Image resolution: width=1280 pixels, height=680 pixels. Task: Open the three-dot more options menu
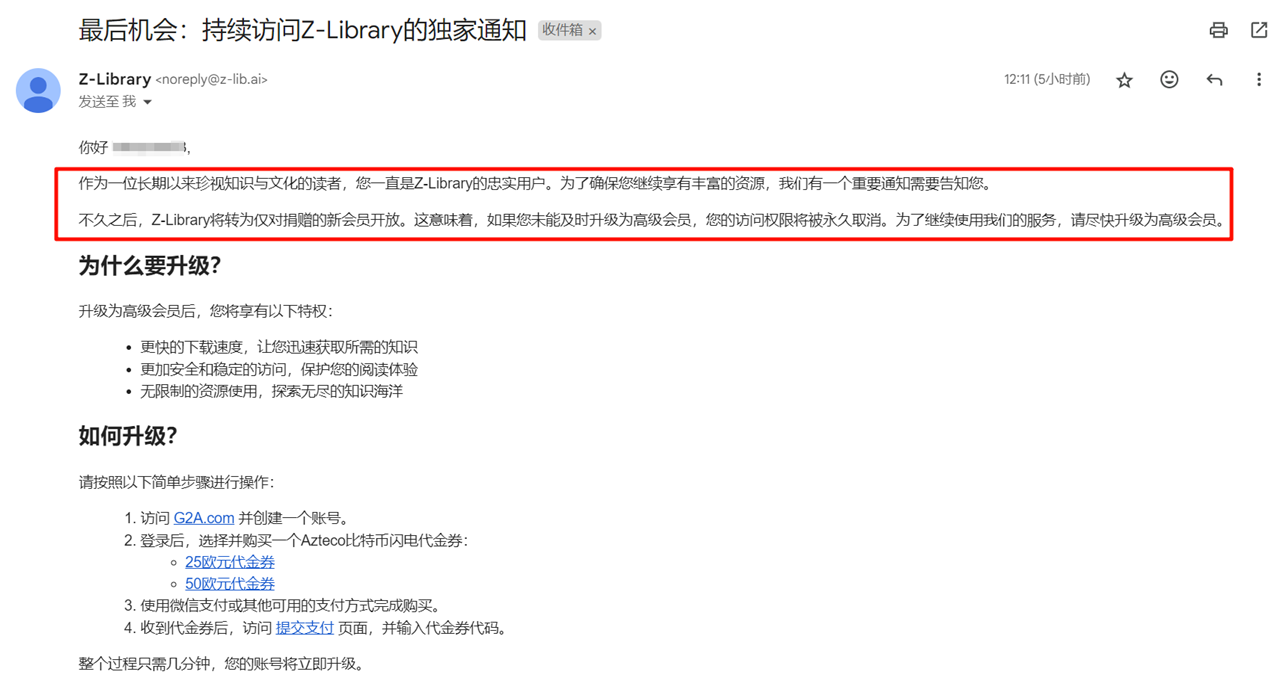tap(1258, 80)
